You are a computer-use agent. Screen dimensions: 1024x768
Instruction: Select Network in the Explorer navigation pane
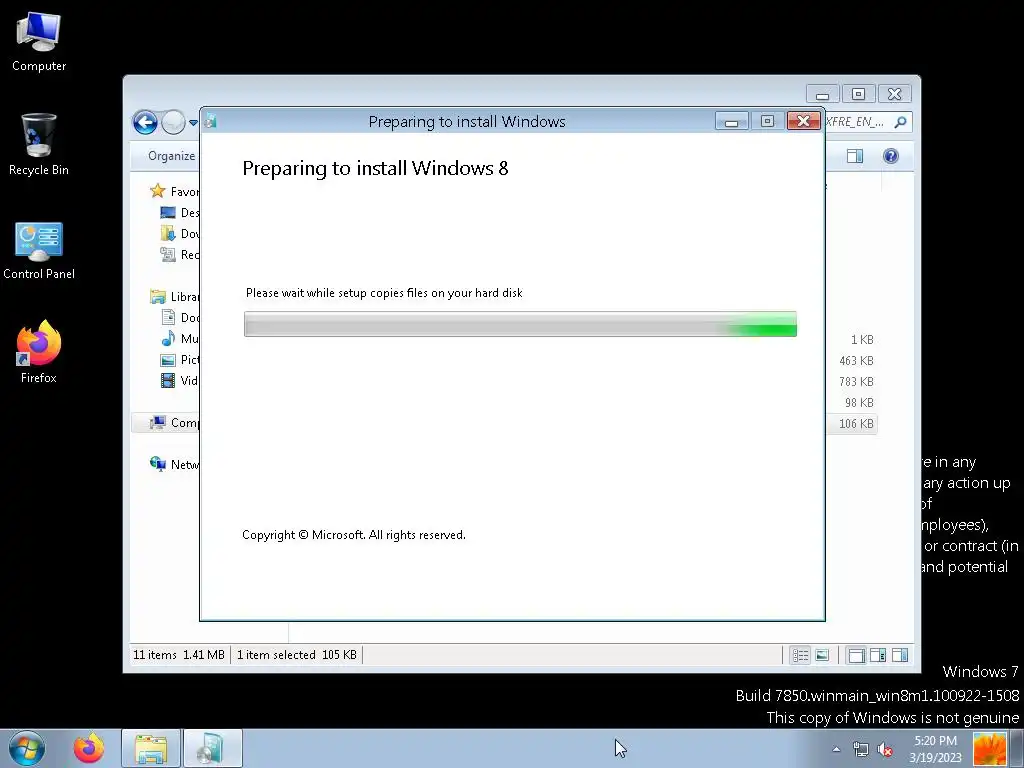174,464
